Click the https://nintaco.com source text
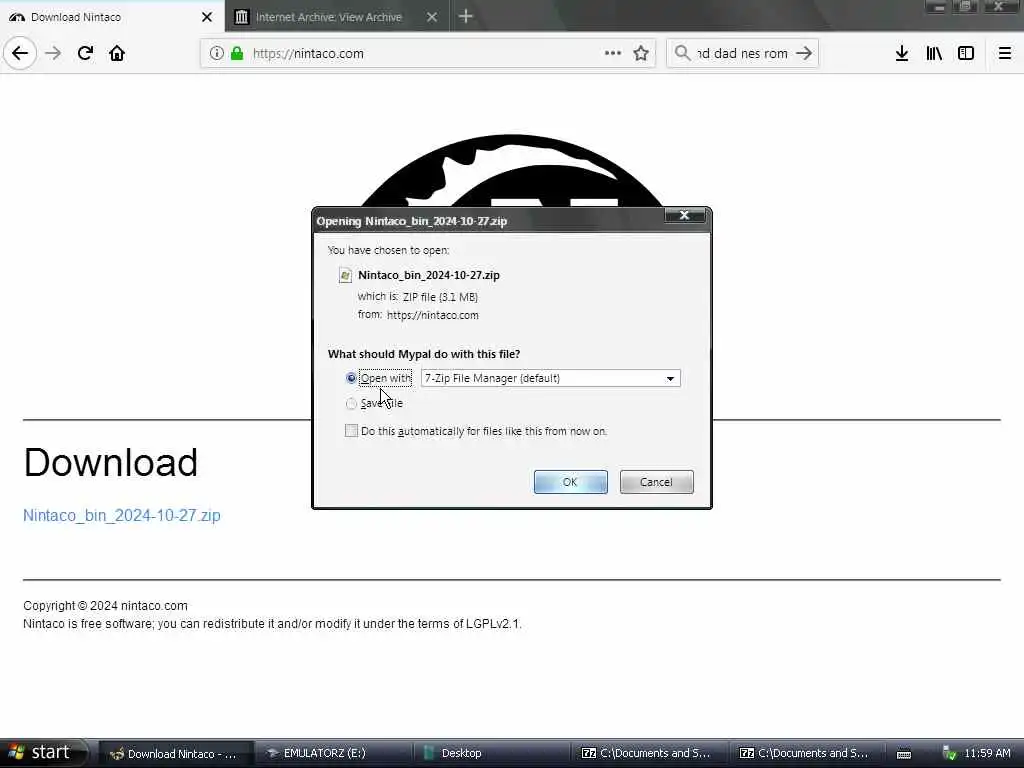The width and height of the screenshot is (1024, 768). pos(432,315)
